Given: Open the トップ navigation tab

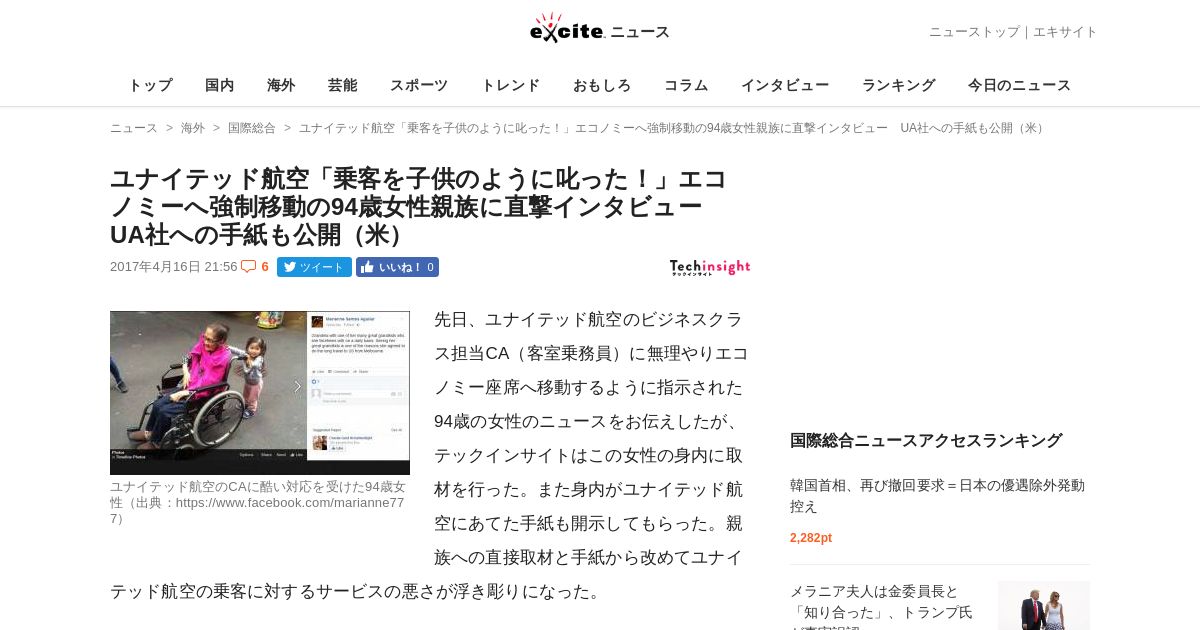Looking at the screenshot, I should pos(150,85).
